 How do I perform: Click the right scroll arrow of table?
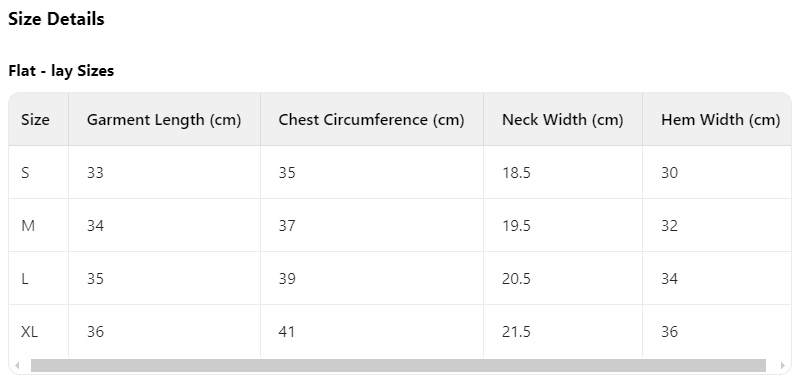tap(782, 365)
